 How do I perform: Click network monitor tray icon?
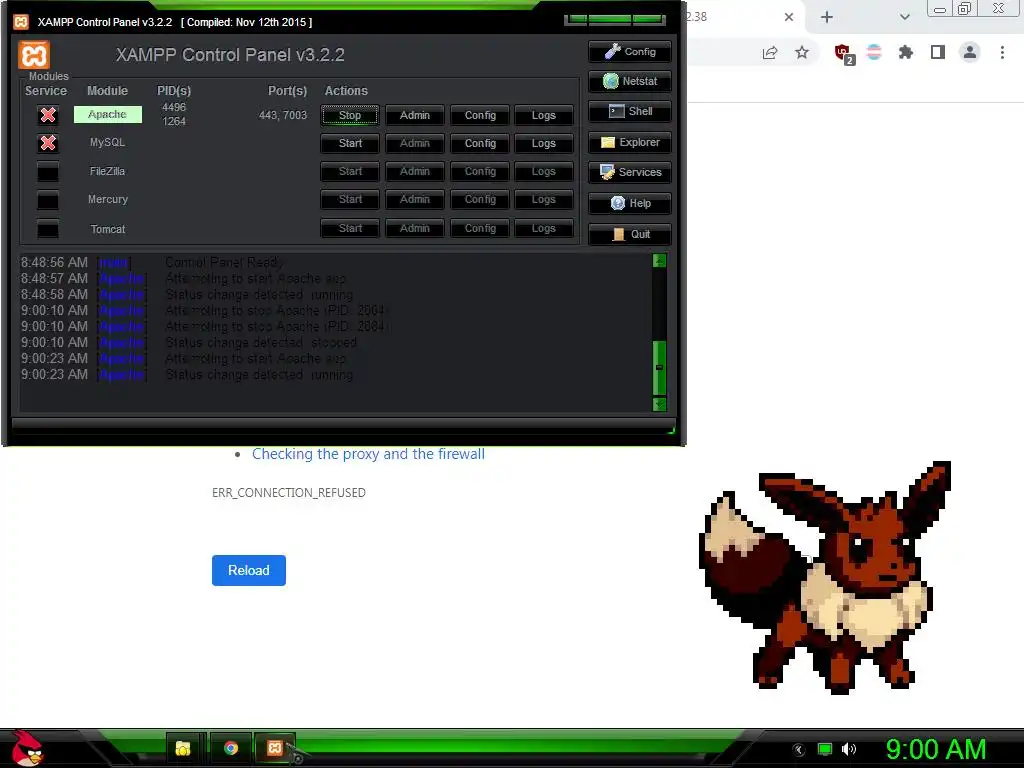825,749
